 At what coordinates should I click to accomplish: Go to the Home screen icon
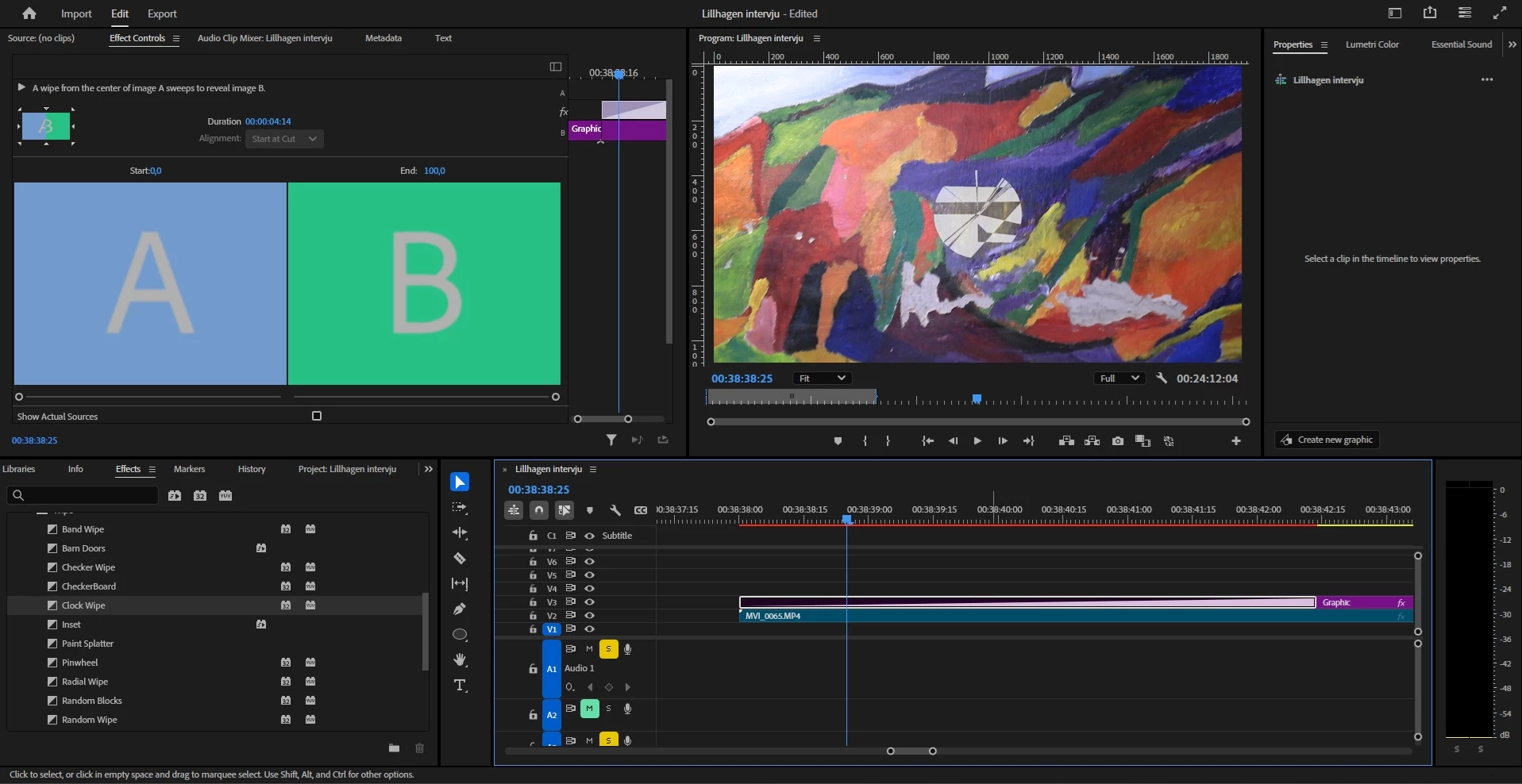tap(29, 13)
